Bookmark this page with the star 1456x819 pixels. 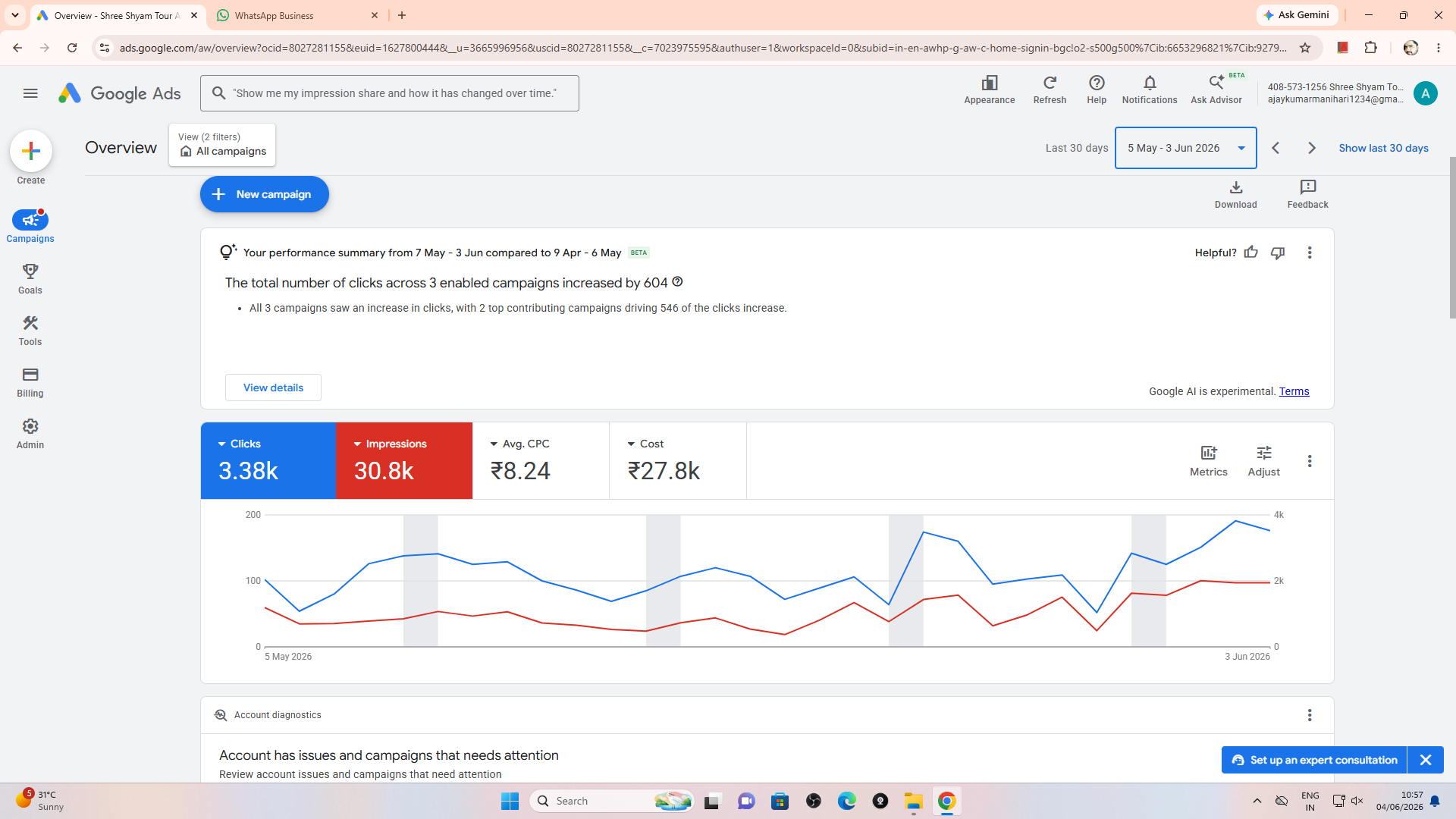[1305, 48]
